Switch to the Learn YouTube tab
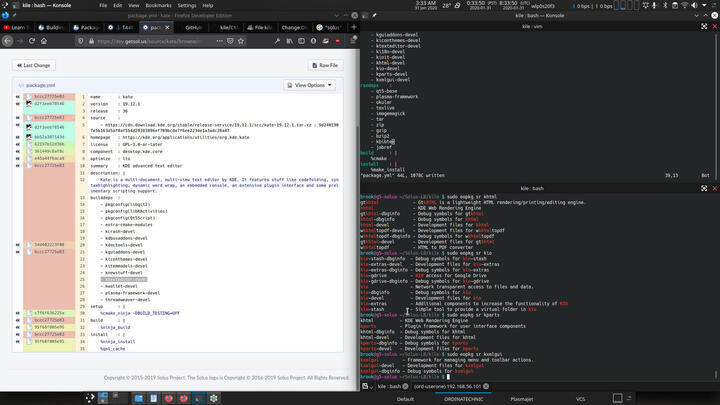 click(17, 28)
